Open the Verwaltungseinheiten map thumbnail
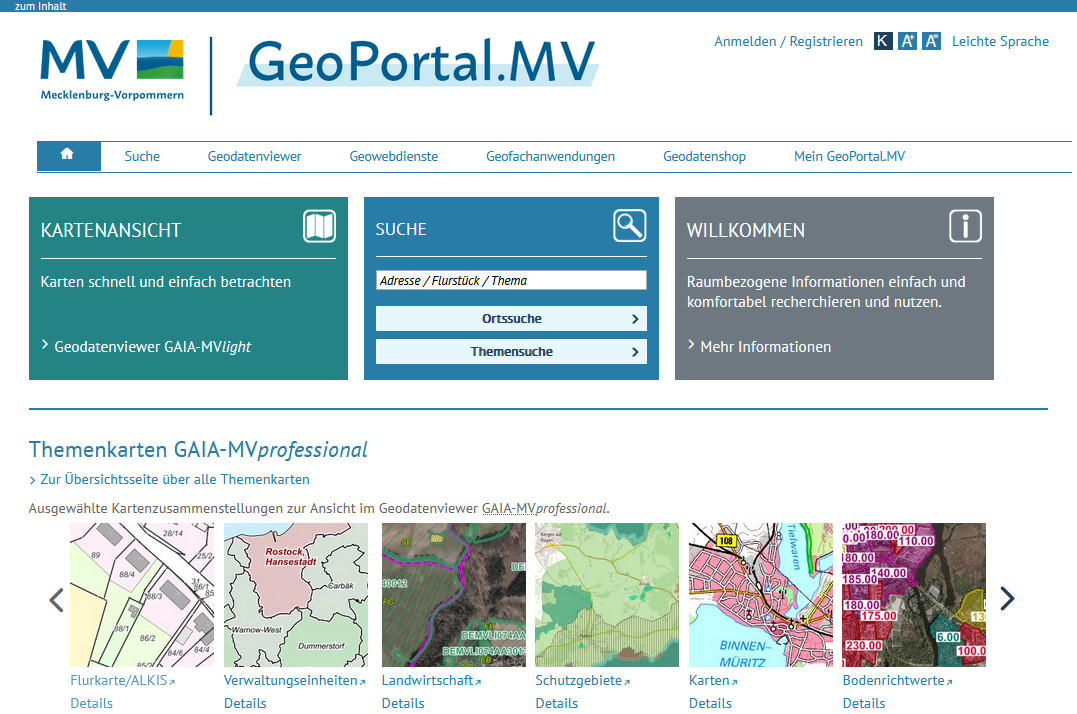 pyautogui.click(x=295, y=595)
